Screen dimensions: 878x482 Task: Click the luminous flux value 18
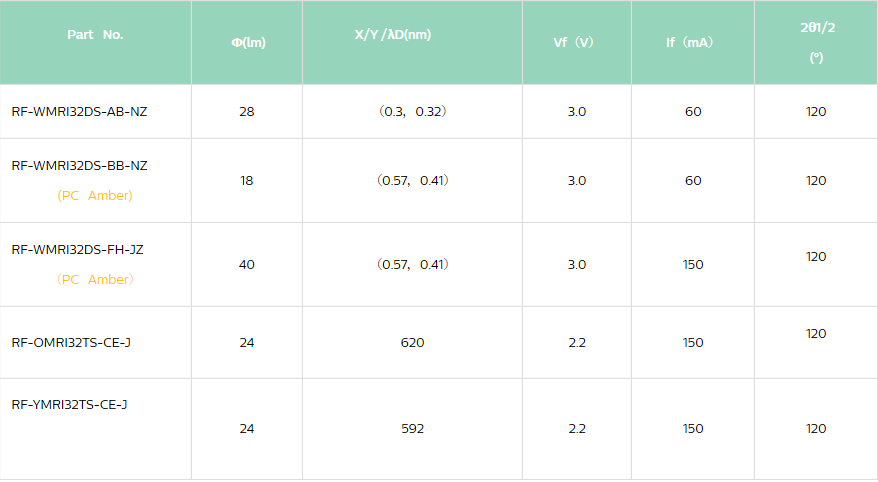click(x=247, y=181)
